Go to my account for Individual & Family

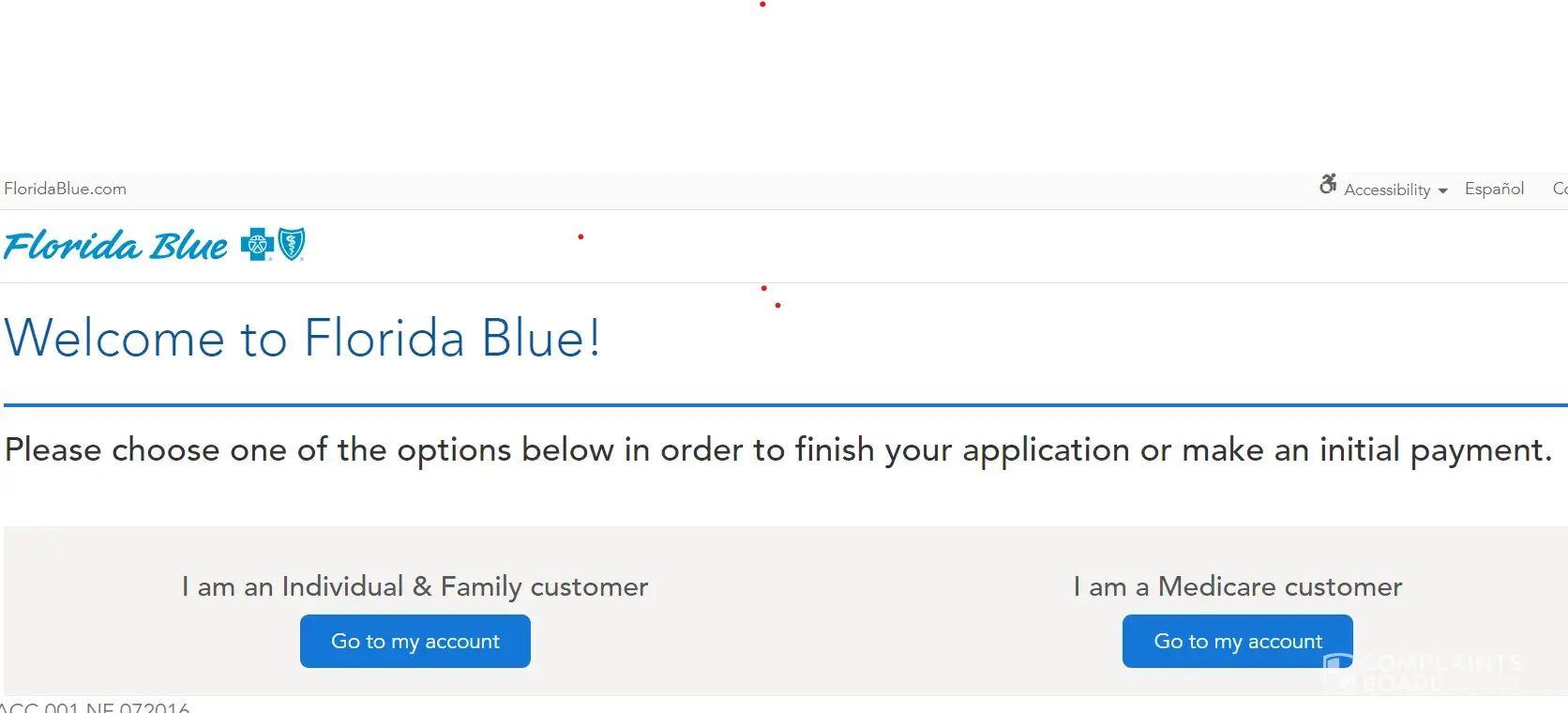pos(415,642)
